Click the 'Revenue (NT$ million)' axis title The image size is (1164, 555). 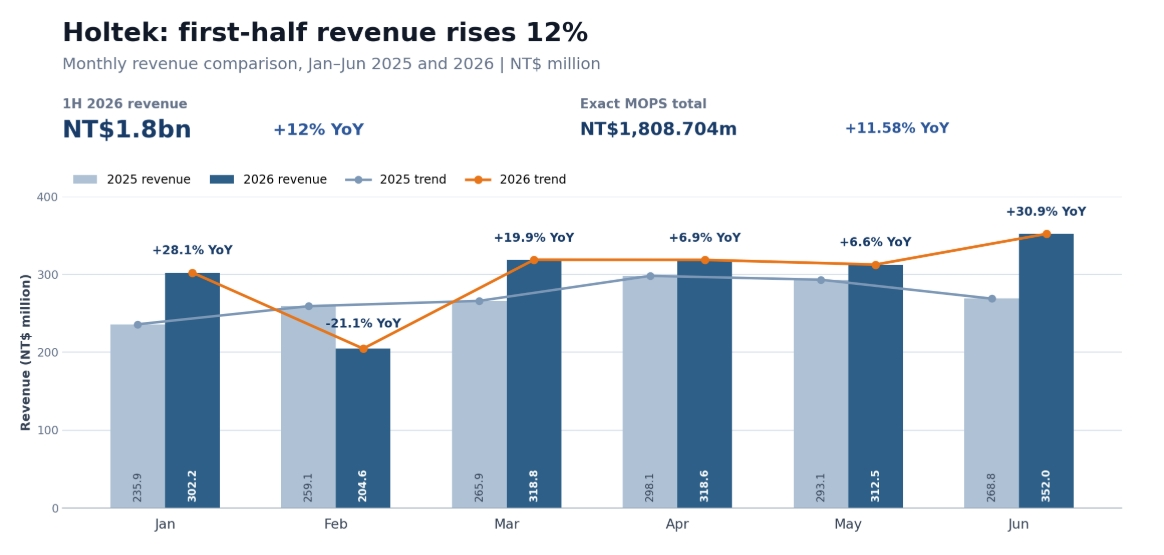26,352
